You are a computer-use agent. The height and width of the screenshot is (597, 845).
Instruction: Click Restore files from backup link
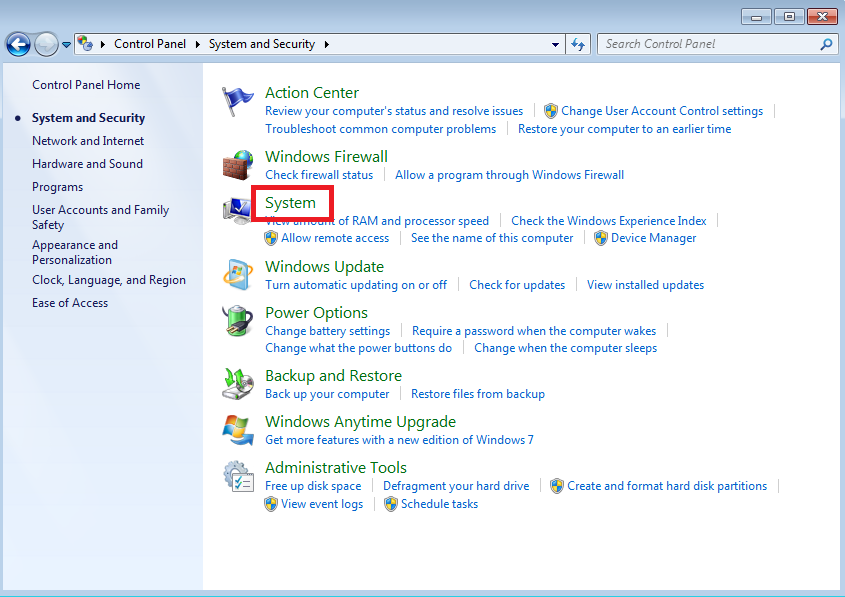[x=478, y=394]
